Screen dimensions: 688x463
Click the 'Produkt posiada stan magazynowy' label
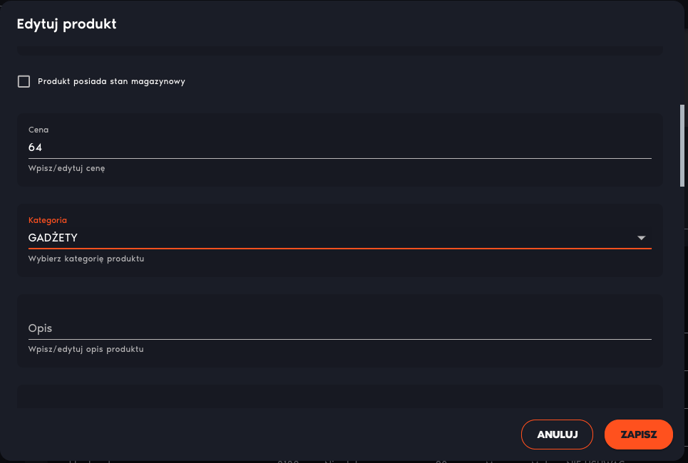click(111, 81)
